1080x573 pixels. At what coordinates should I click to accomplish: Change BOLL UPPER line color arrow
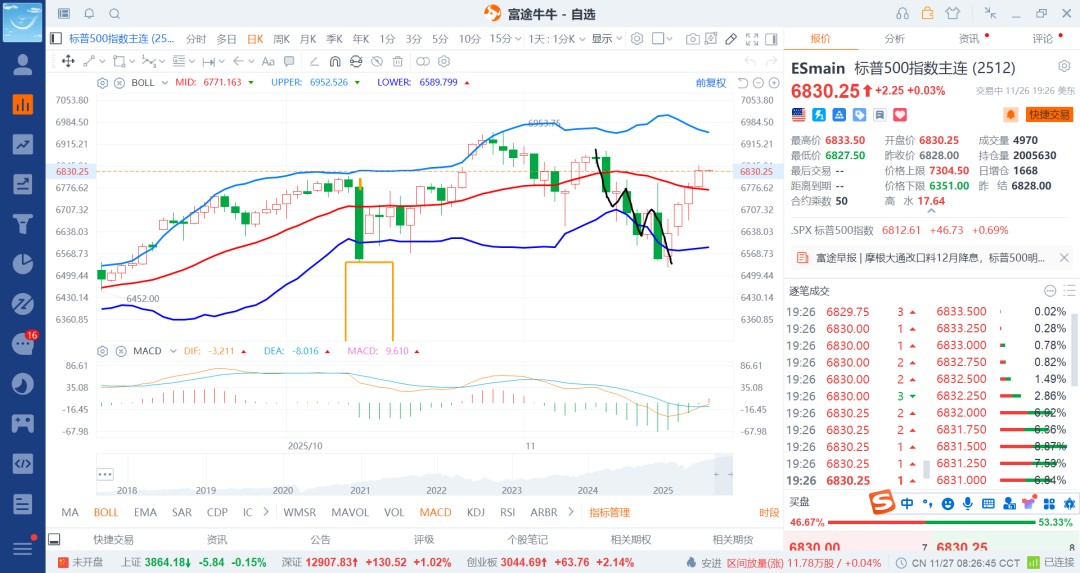coord(357,83)
